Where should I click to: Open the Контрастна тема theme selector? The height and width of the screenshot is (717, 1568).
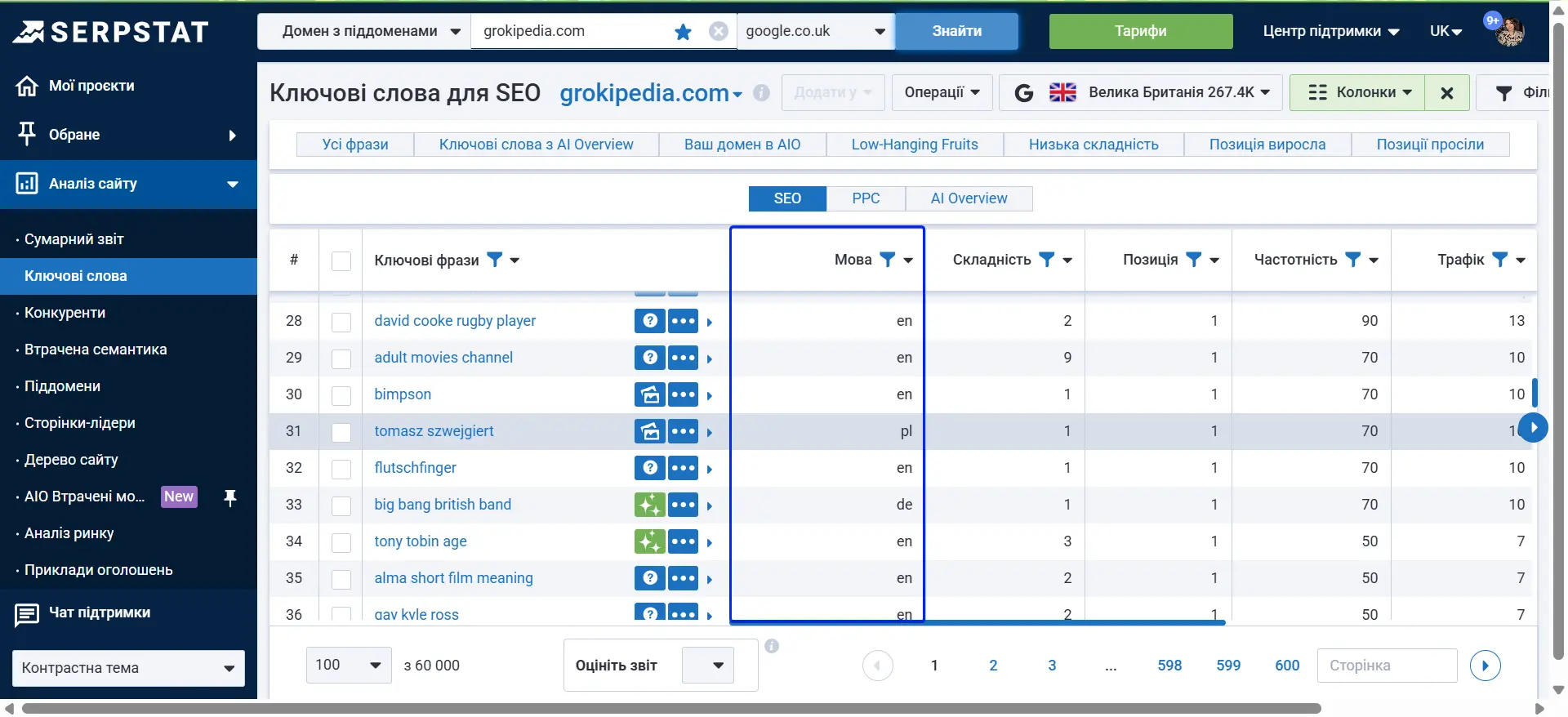click(x=128, y=668)
